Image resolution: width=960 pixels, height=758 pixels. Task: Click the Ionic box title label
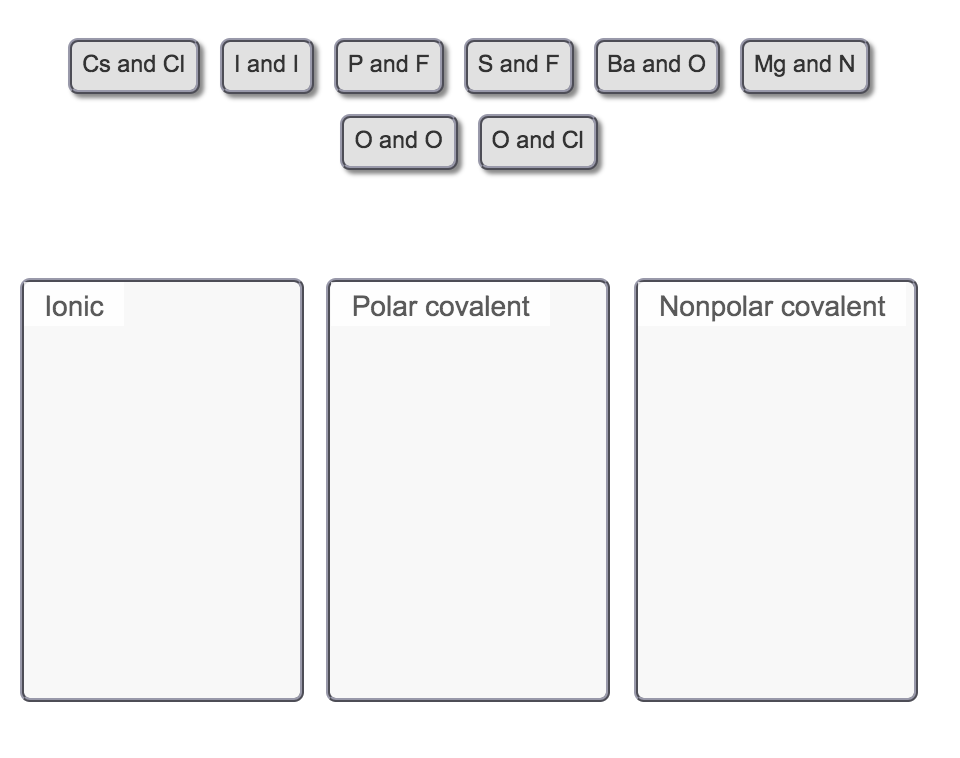pos(73,307)
